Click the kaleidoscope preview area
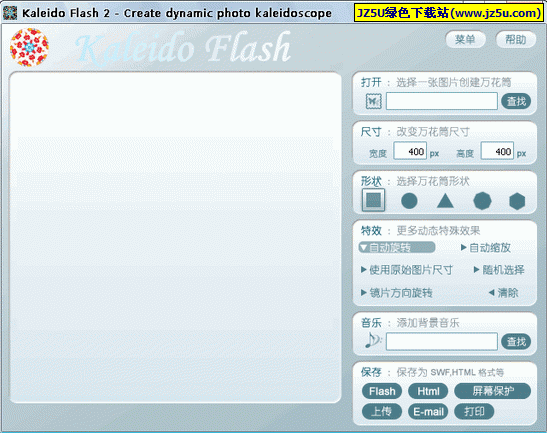 [175, 238]
